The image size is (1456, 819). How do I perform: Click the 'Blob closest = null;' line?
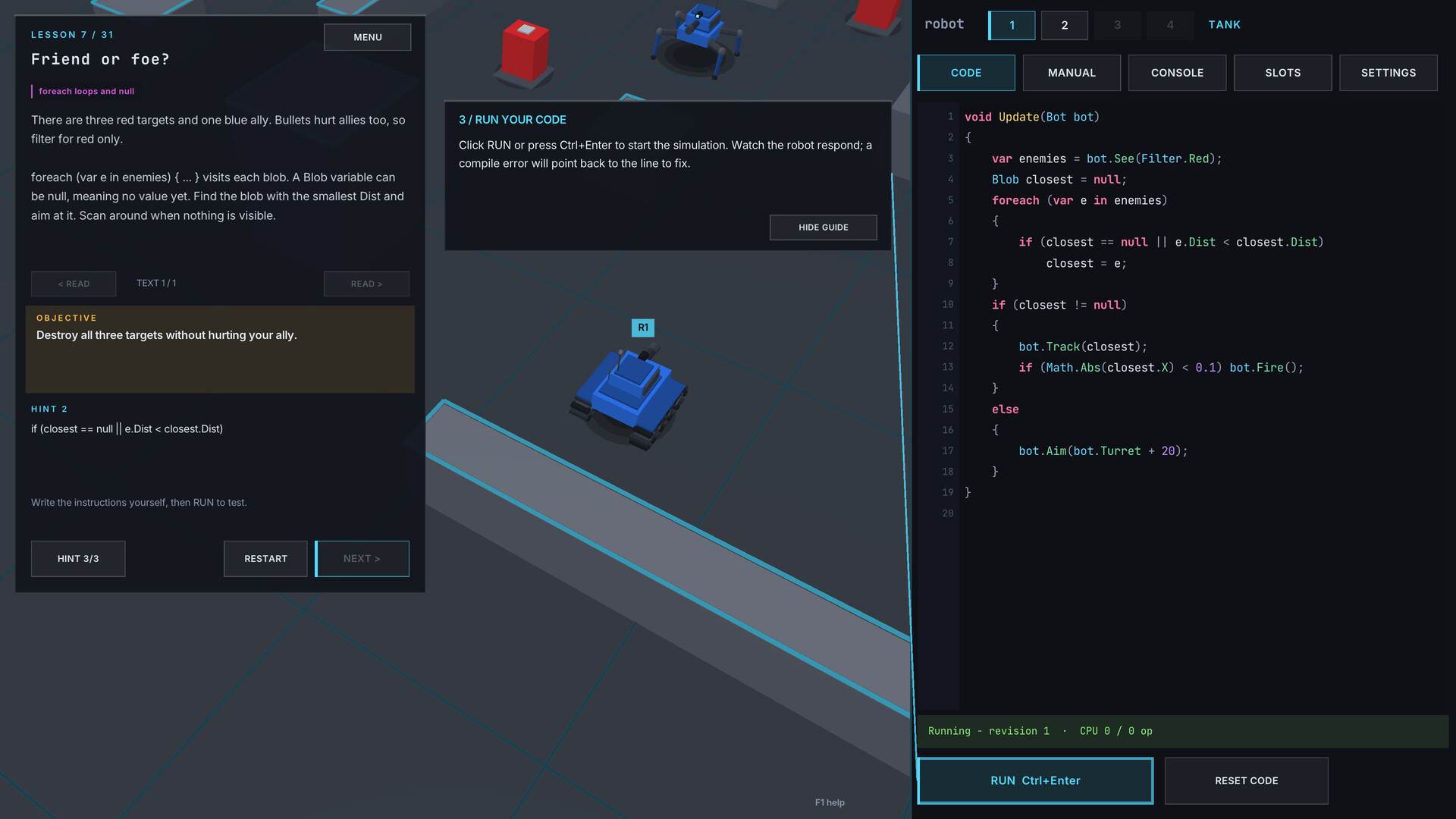1059,180
